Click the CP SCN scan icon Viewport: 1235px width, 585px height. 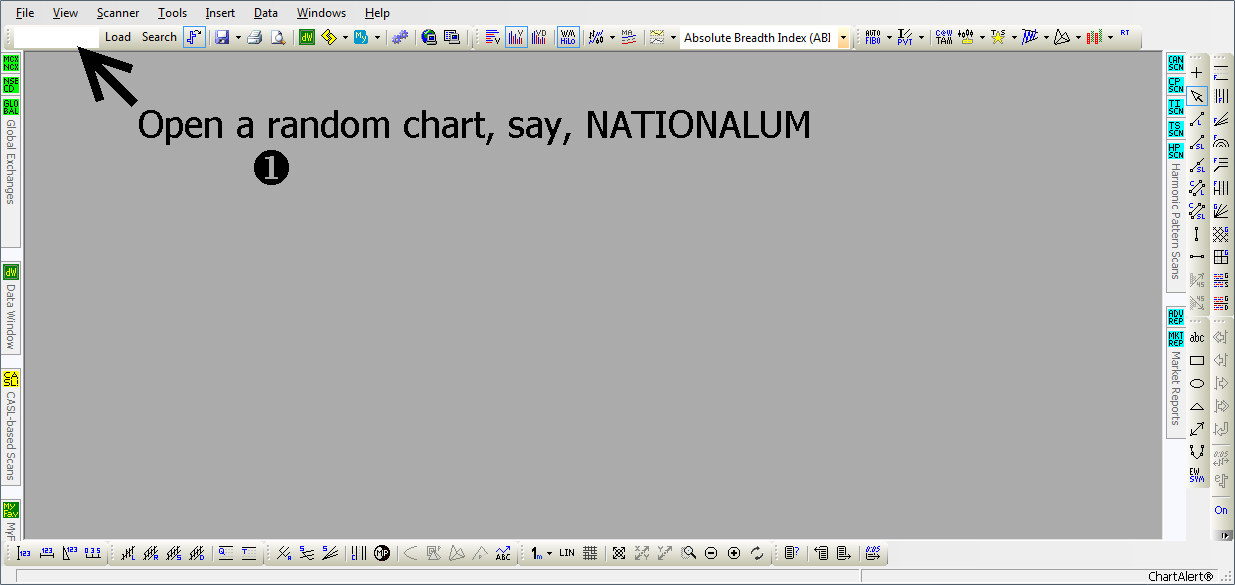click(x=1176, y=85)
